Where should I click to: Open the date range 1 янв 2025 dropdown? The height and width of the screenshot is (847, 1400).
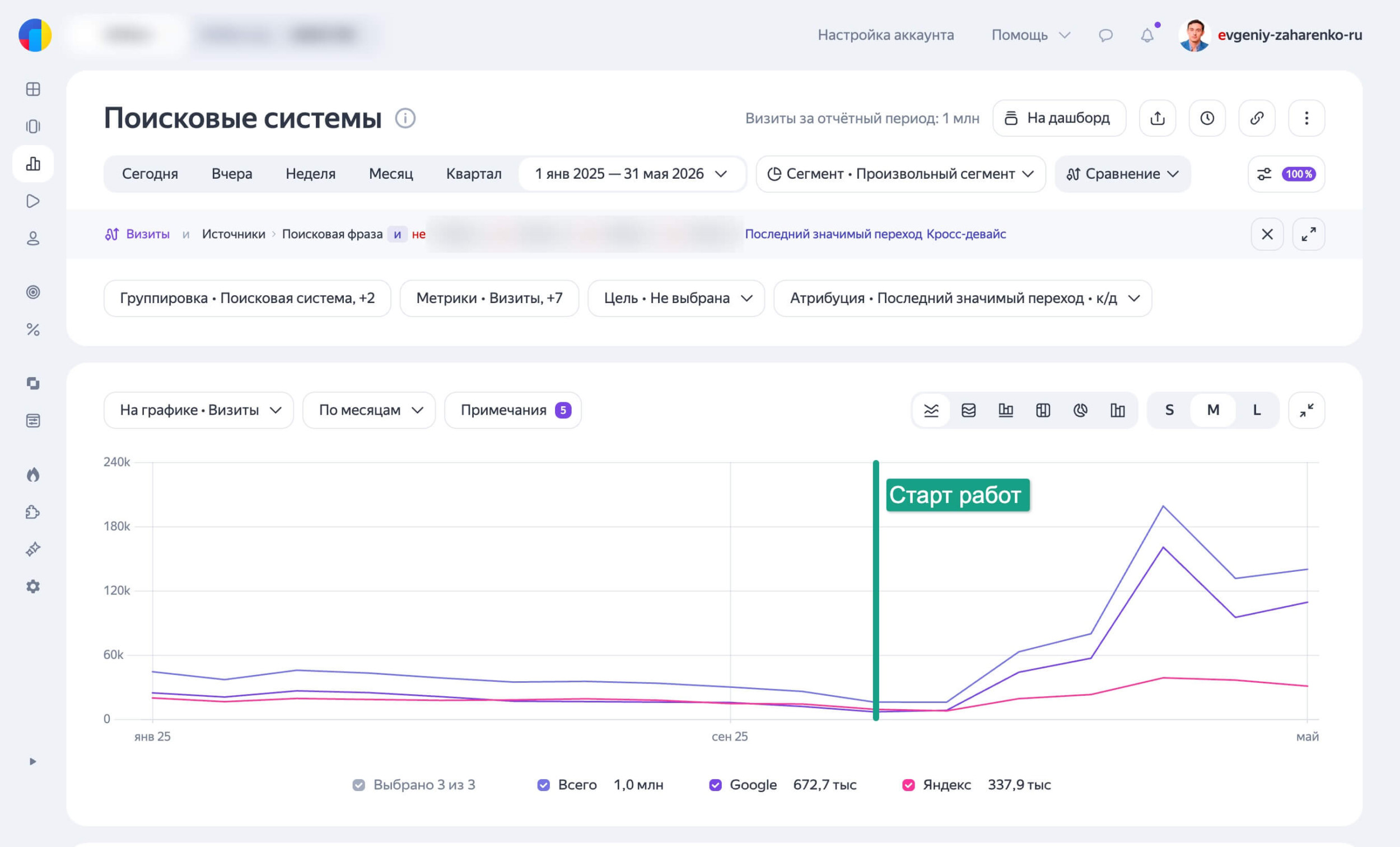point(632,174)
